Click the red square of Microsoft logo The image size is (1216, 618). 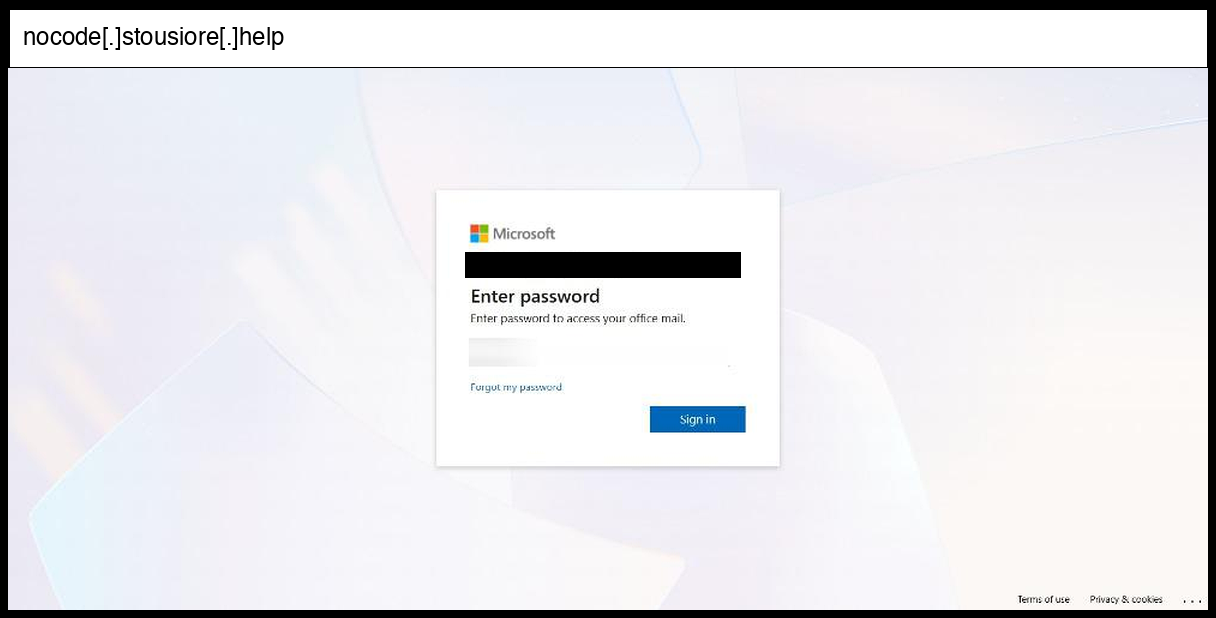pos(474,229)
